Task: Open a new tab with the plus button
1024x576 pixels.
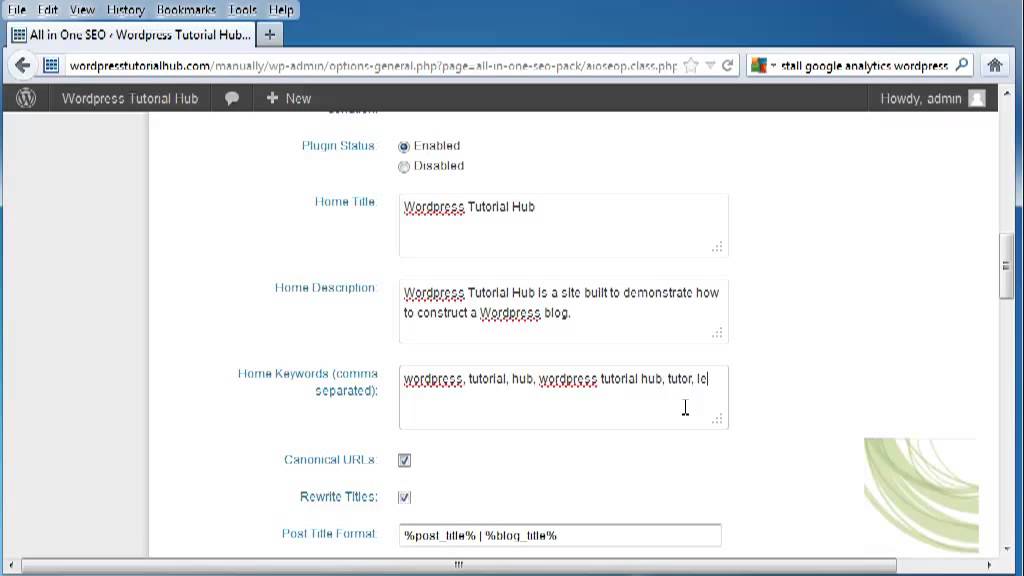Action: pyautogui.click(x=270, y=35)
